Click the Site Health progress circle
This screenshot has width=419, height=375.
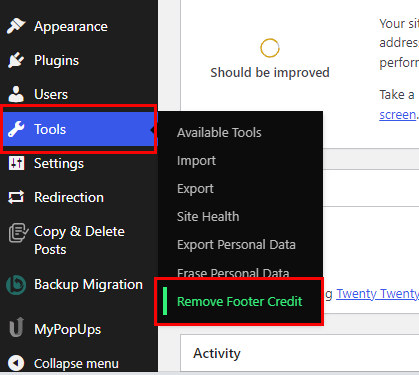click(x=270, y=48)
